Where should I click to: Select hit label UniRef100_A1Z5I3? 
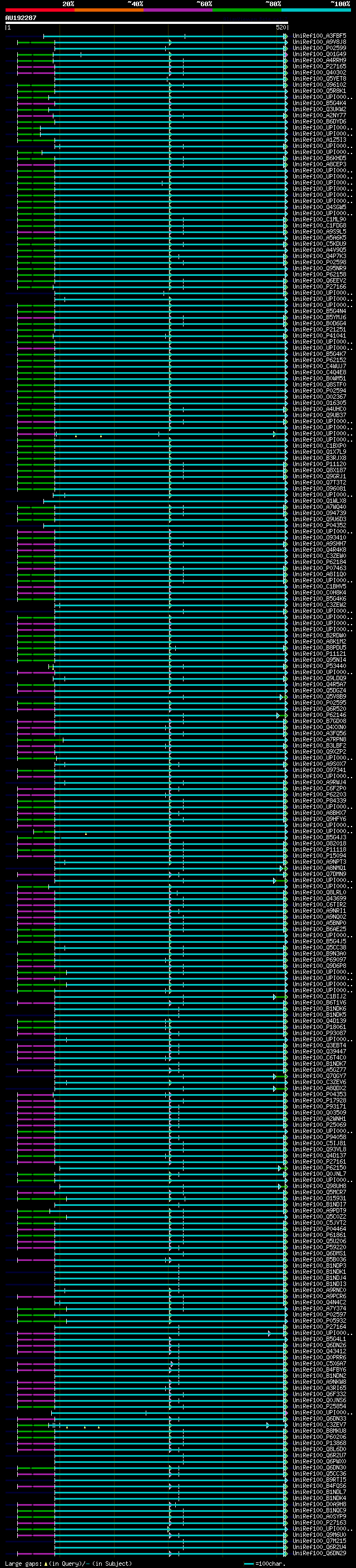point(319,140)
